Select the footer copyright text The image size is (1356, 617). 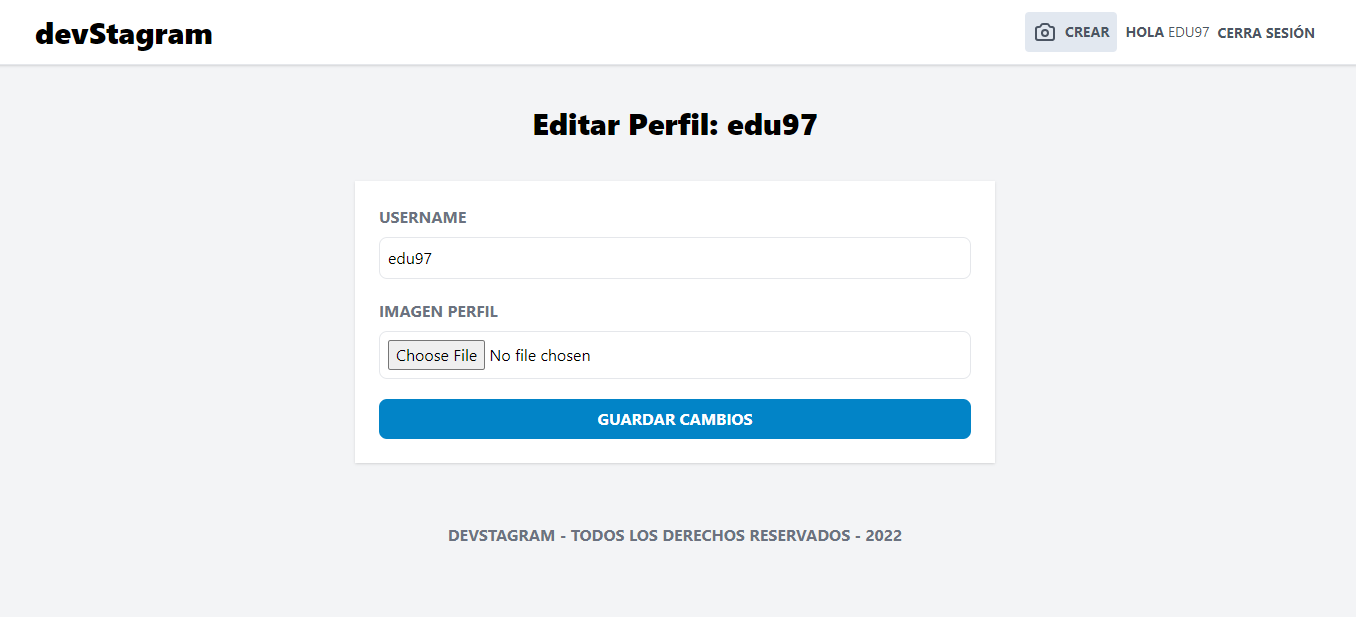tap(674, 535)
